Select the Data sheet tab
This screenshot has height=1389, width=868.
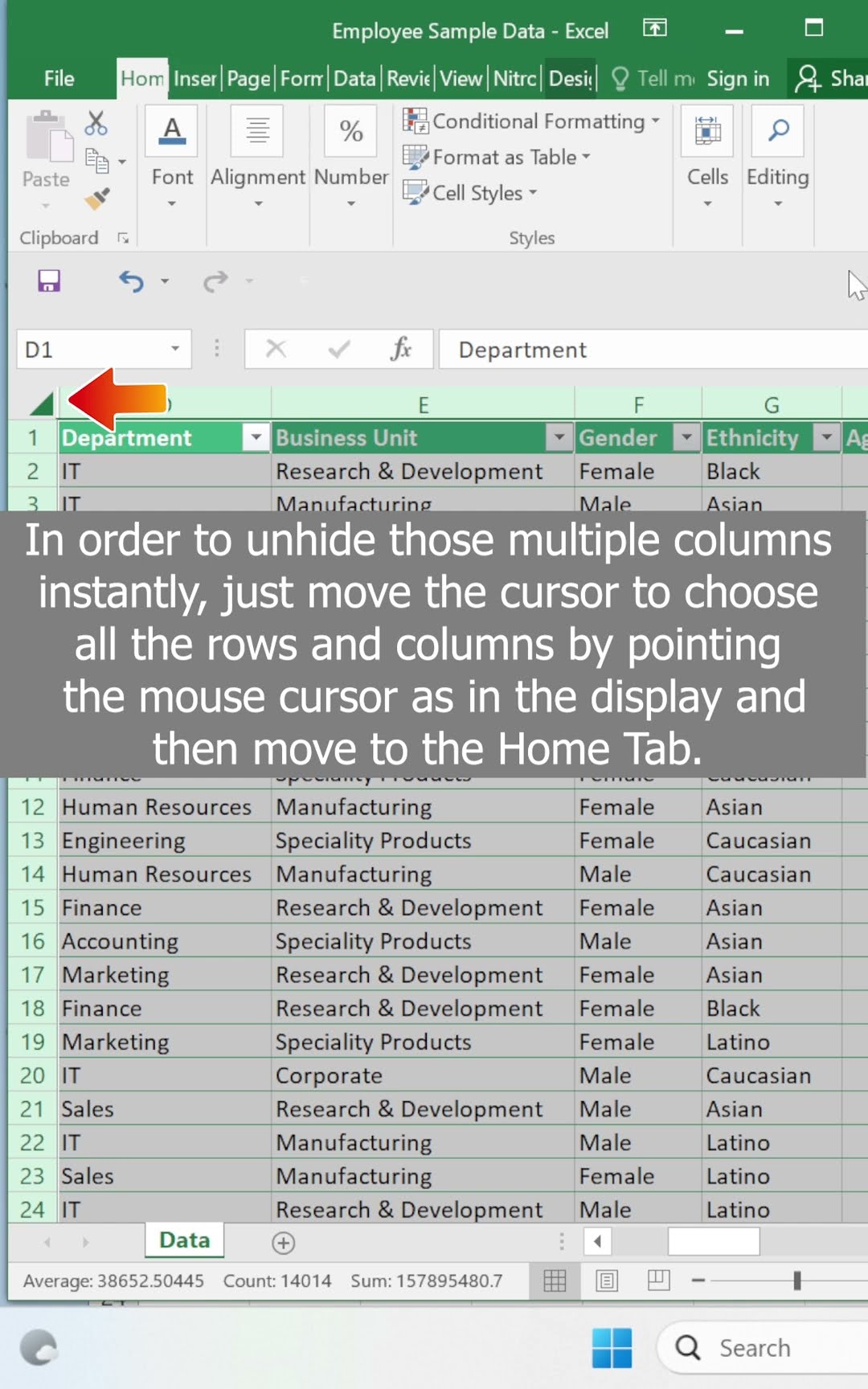coord(185,1240)
